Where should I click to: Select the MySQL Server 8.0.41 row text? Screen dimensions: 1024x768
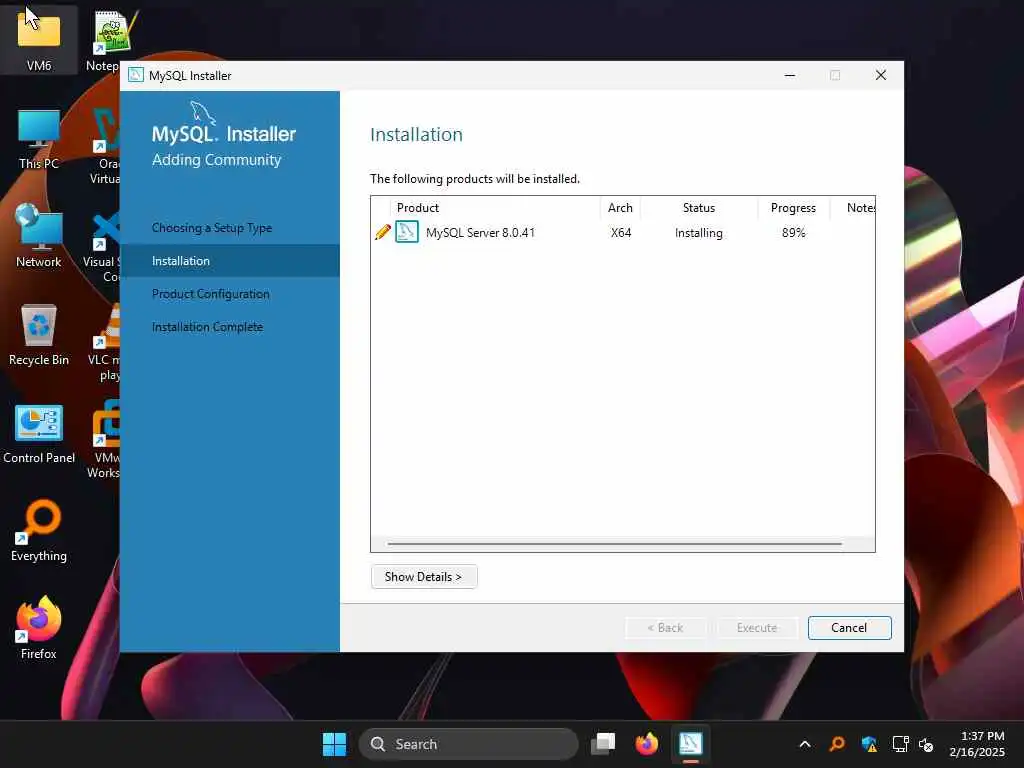click(x=480, y=232)
